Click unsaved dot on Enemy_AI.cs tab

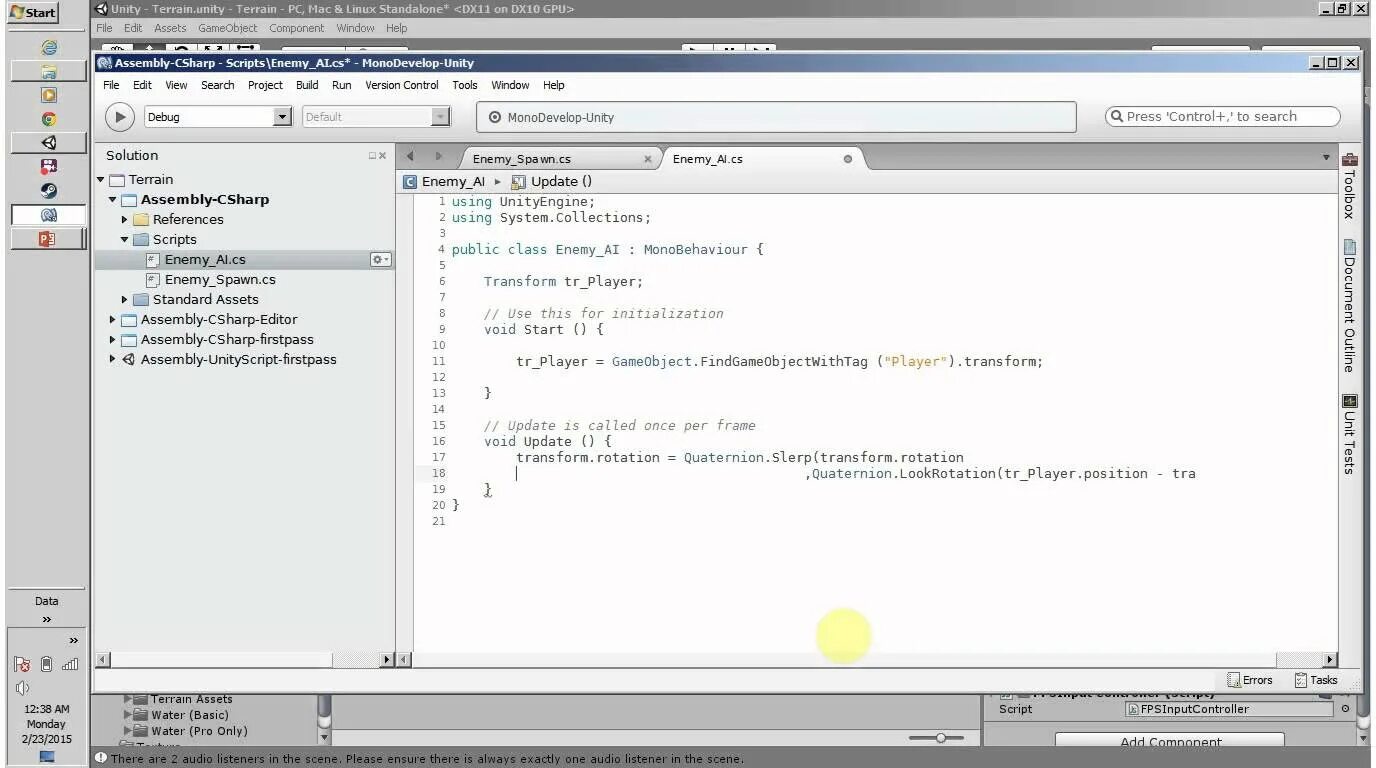pos(848,159)
